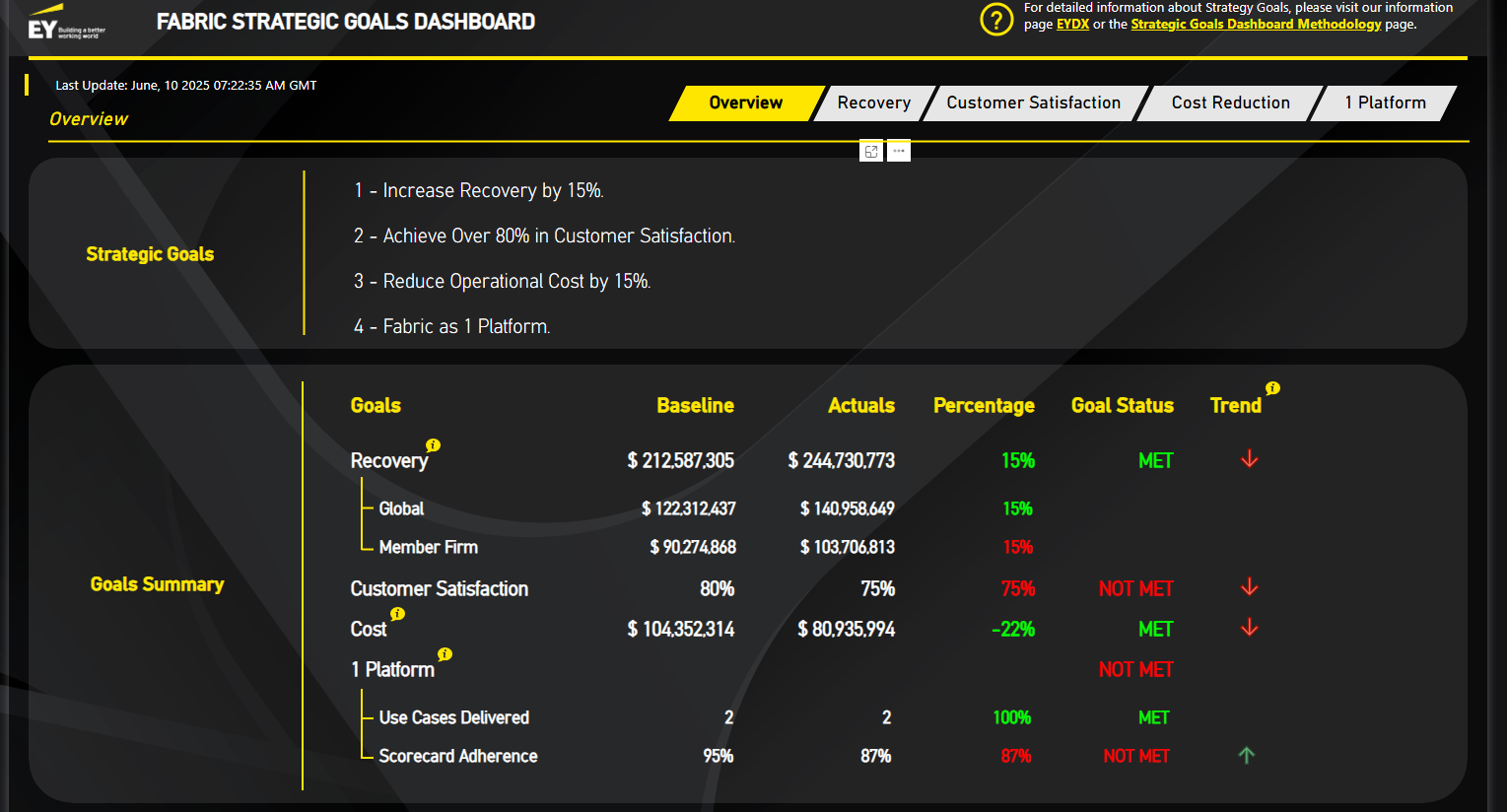Click the green up arrow for Scorecard Adherence

coord(1247,756)
